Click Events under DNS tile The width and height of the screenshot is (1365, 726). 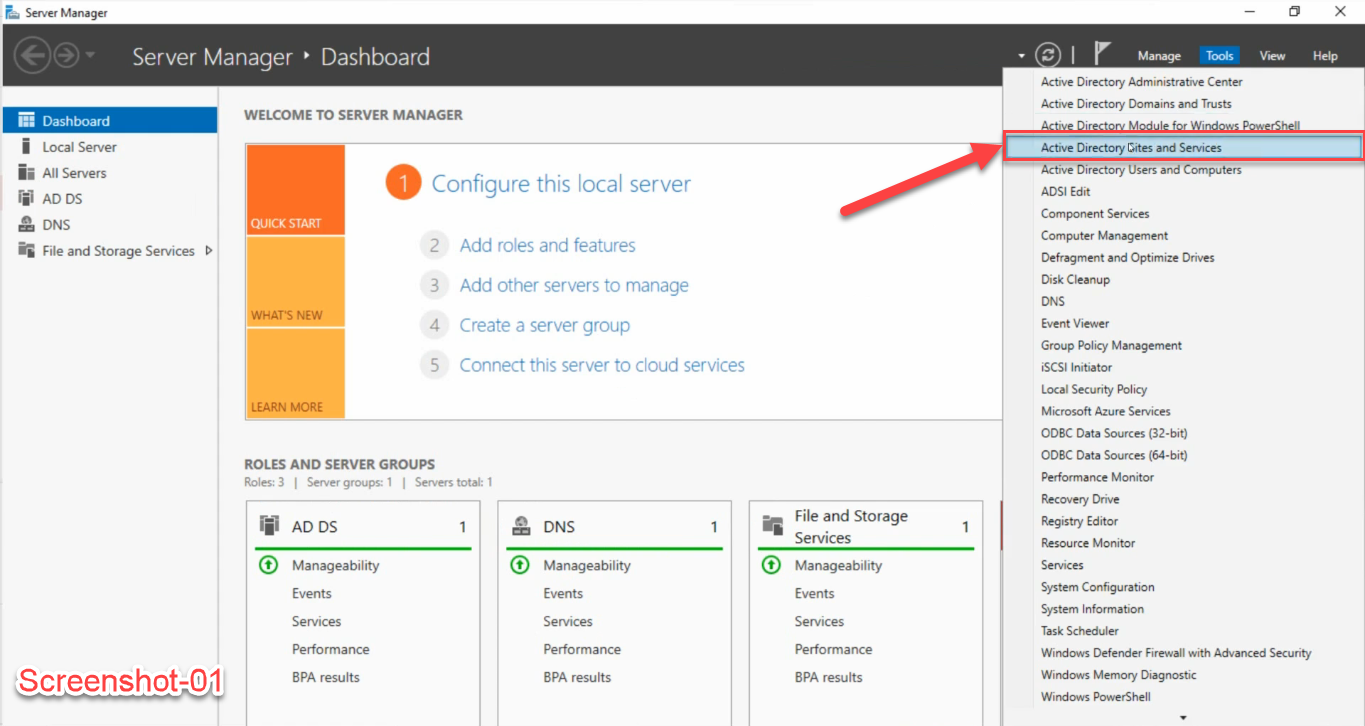[x=563, y=593]
